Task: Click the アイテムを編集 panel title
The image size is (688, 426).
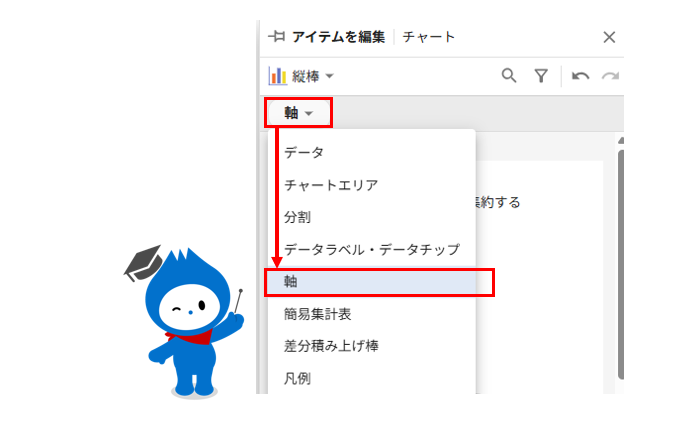Action: (x=338, y=37)
